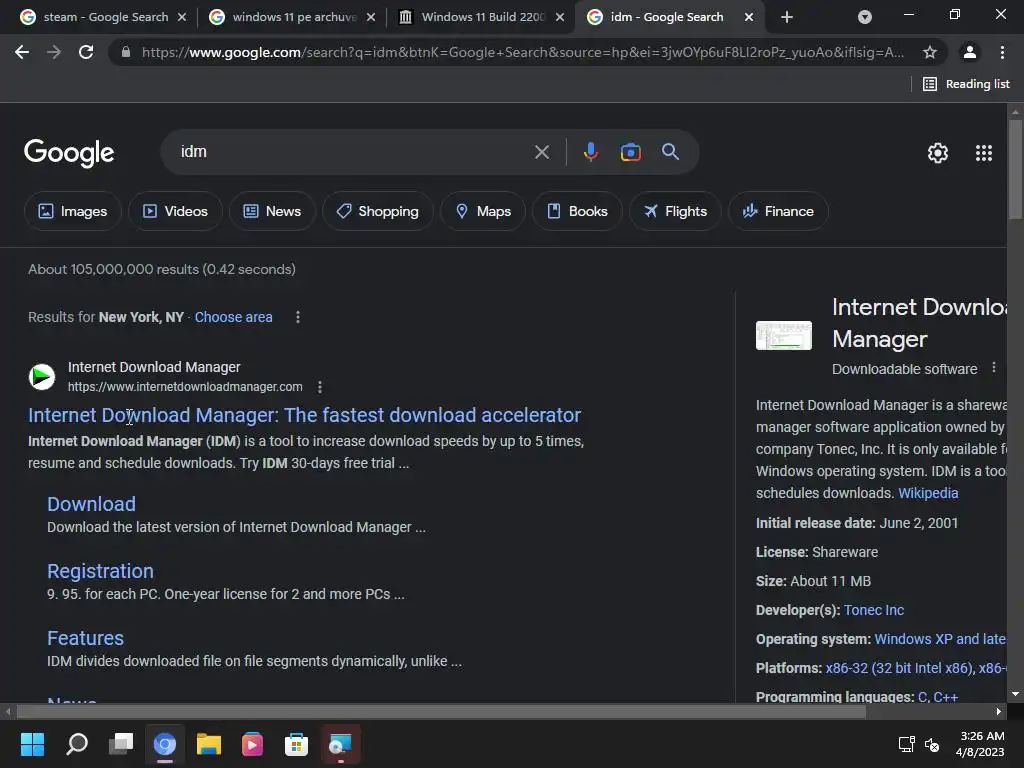The image size is (1024, 768).
Task: Filter results by Books
Action: point(577,211)
